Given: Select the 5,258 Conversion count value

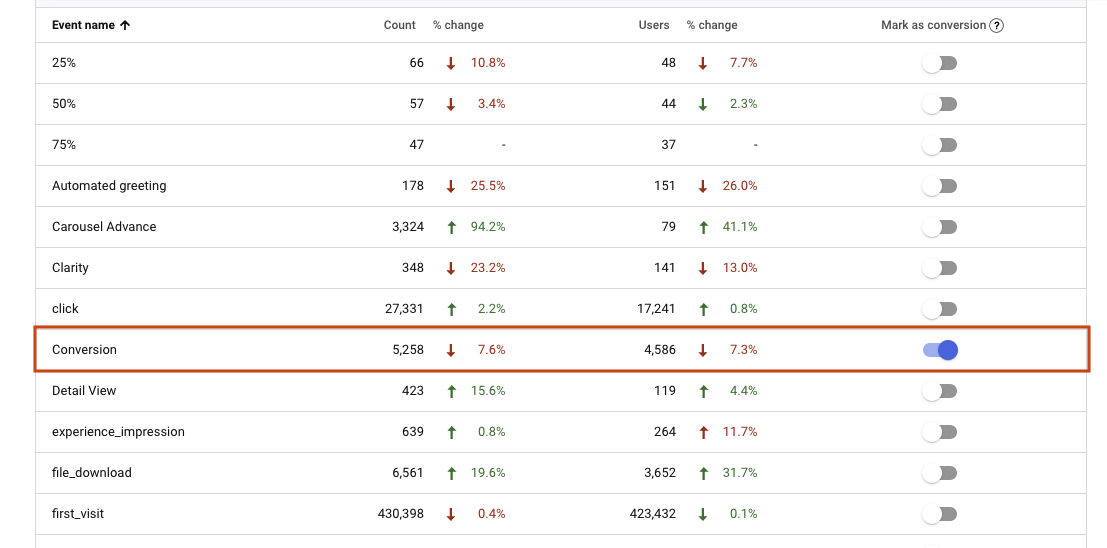Looking at the screenshot, I should [x=408, y=350].
